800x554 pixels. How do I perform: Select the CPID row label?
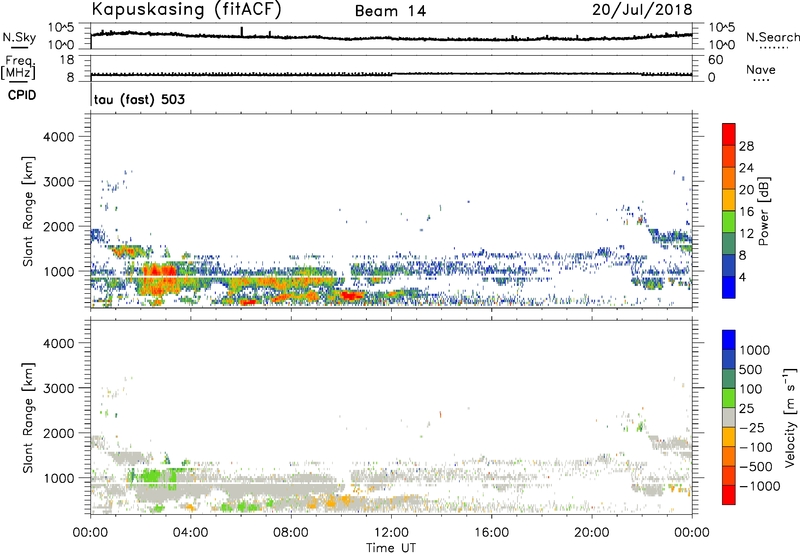(22, 95)
